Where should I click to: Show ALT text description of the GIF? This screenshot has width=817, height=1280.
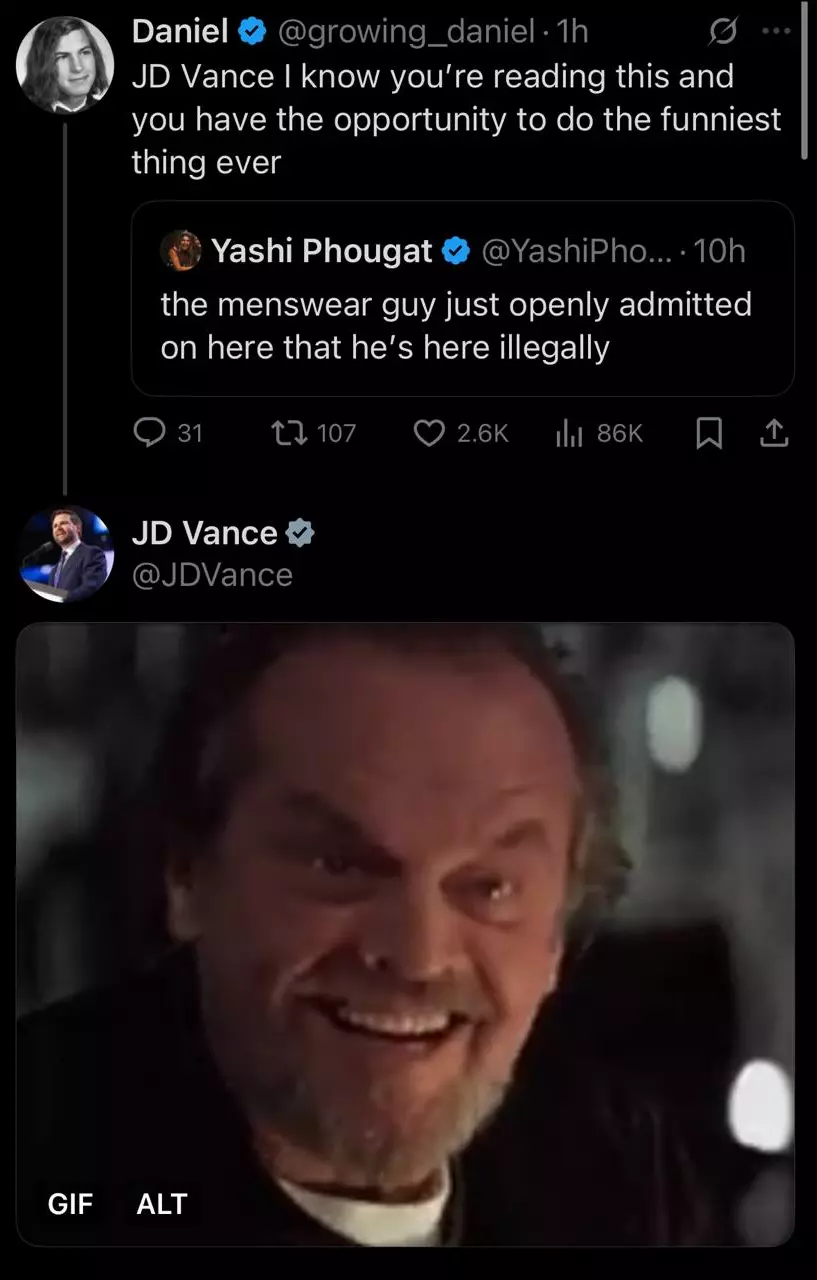point(162,1203)
